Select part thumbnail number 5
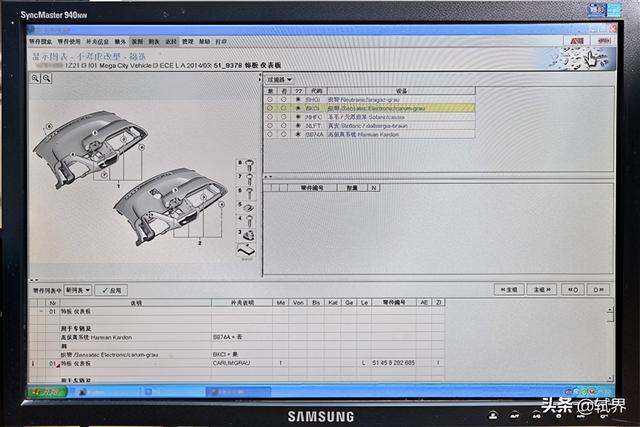 tap(247, 207)
